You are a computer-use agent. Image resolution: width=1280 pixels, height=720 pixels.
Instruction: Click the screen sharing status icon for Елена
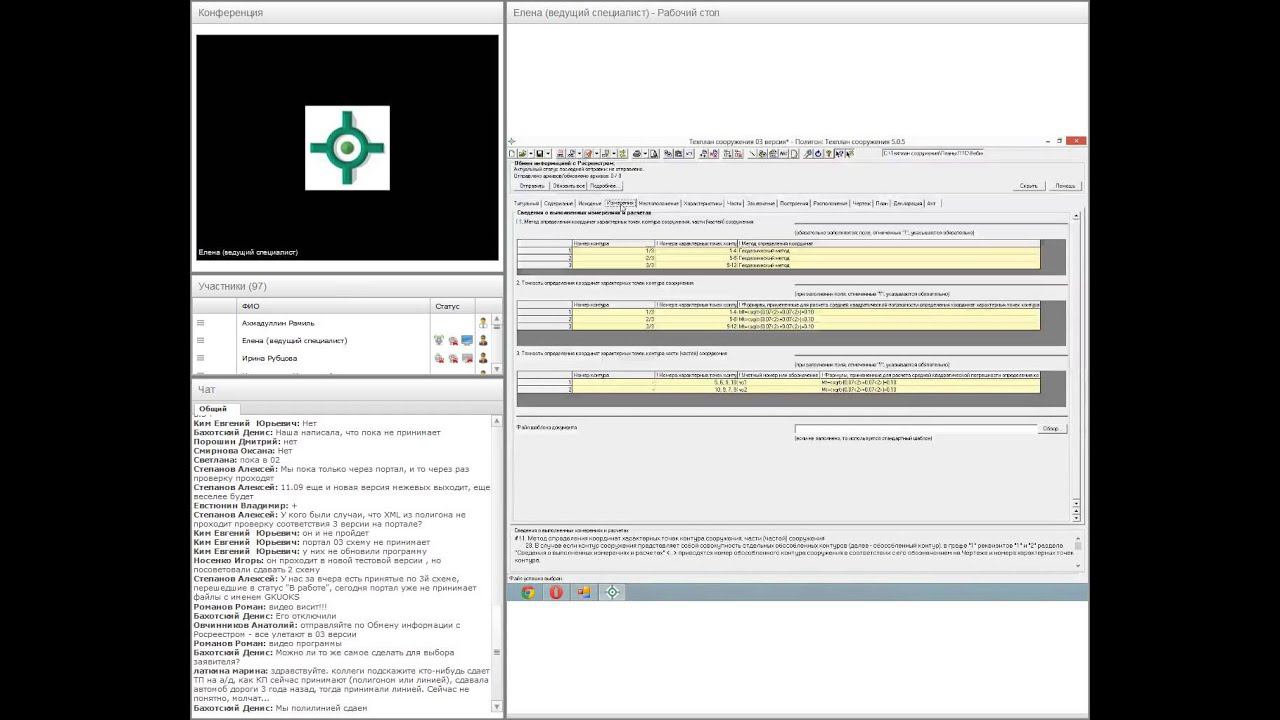[x=467, y=340]
